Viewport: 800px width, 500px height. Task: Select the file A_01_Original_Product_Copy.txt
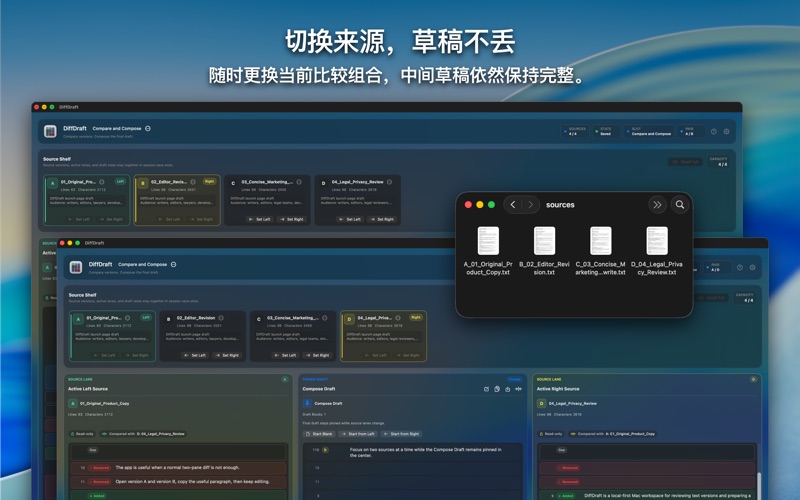click(x=488, y=252)
